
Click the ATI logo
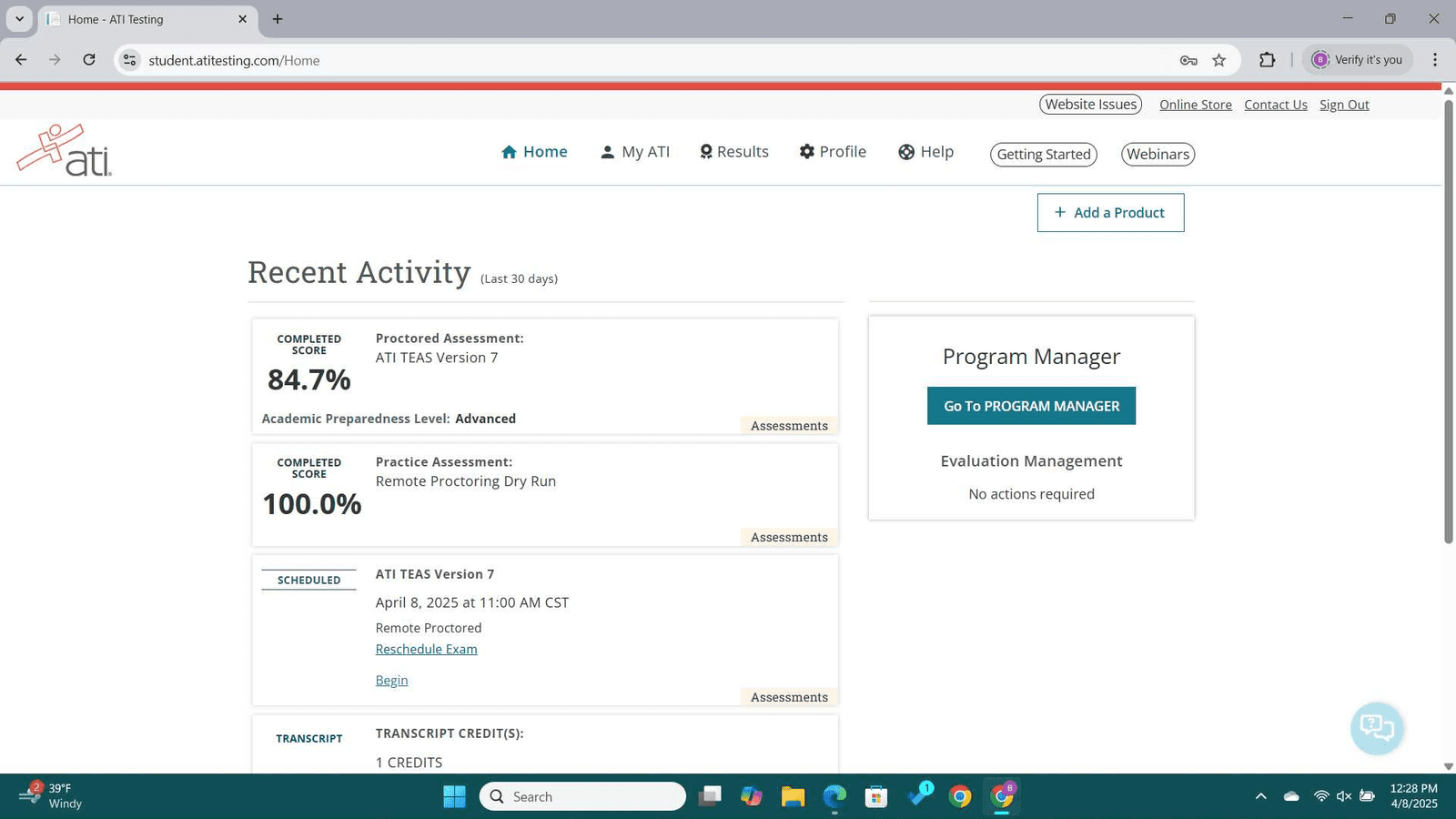coord(65,151)
